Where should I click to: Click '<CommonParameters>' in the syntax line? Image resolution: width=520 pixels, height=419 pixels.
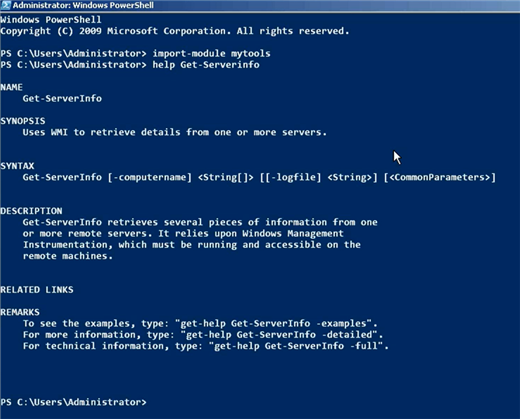pyautogui.click(x=440, y=177)
